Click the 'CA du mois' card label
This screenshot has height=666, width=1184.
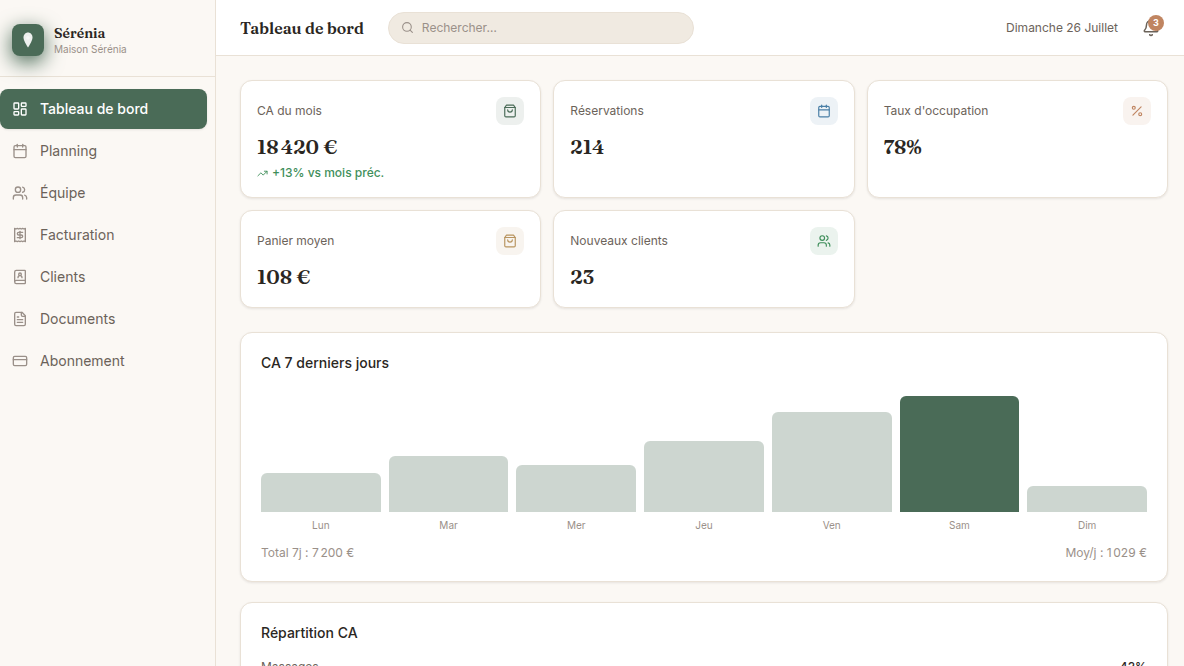tap(289, 111)
